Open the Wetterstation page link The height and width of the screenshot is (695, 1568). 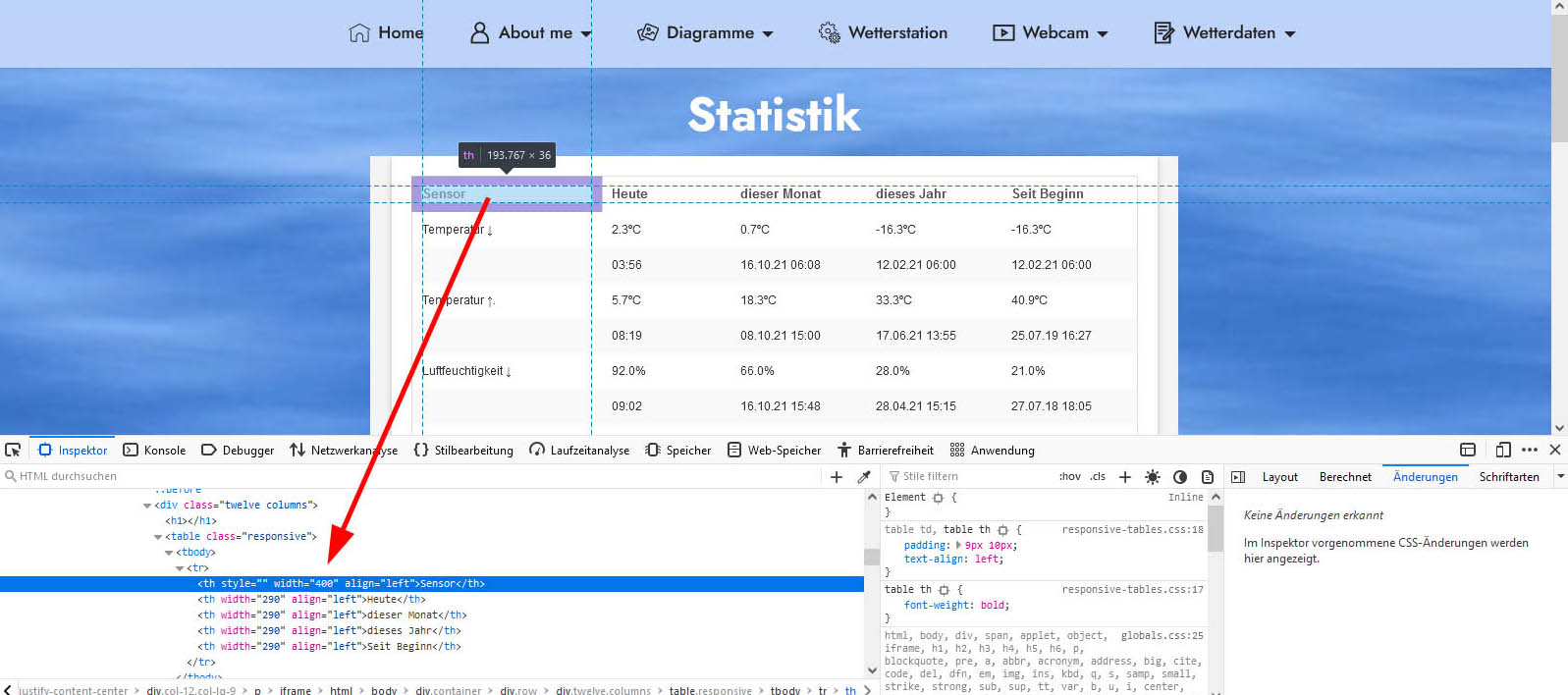click(883, 32)
